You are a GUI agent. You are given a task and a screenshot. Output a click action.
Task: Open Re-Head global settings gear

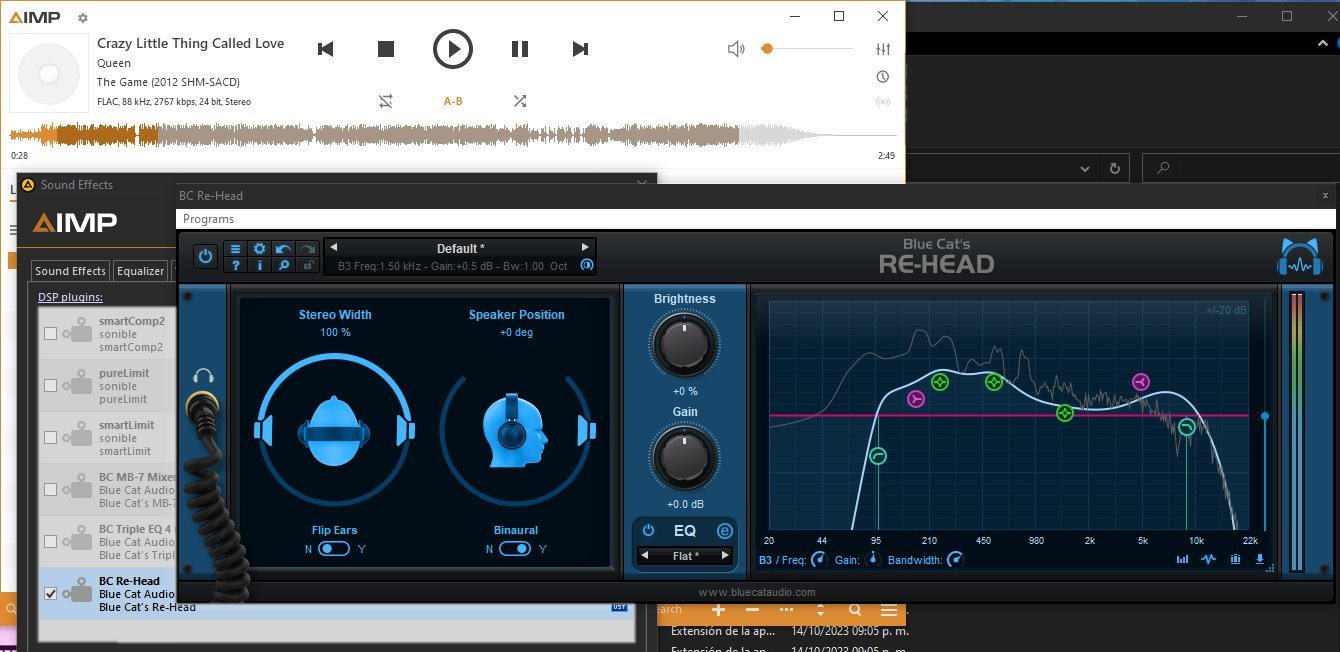[260, 249]
